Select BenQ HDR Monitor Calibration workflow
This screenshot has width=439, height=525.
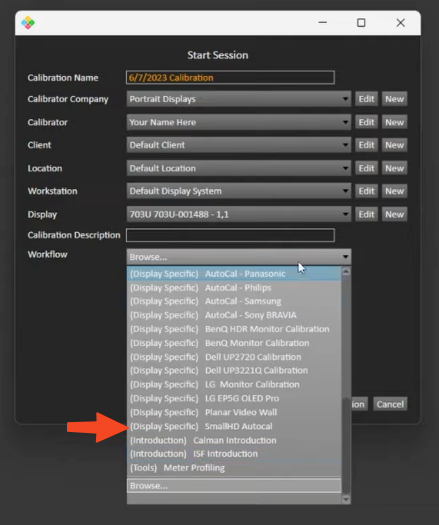[x=234, y=329]
